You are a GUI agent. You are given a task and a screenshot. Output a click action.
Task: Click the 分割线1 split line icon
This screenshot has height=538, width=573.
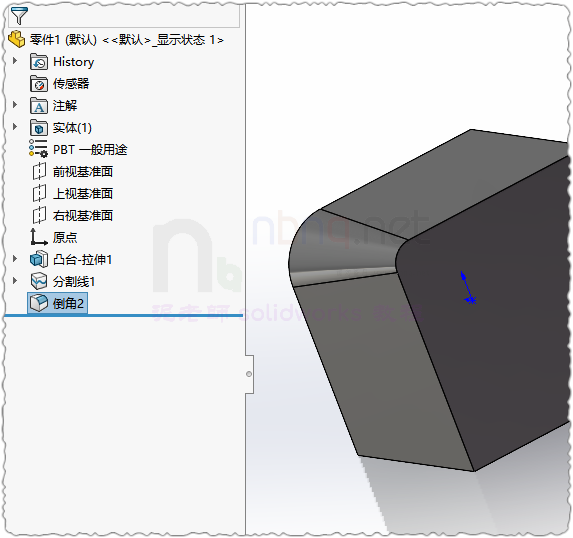pyautogui.click(x=39, y=281)
